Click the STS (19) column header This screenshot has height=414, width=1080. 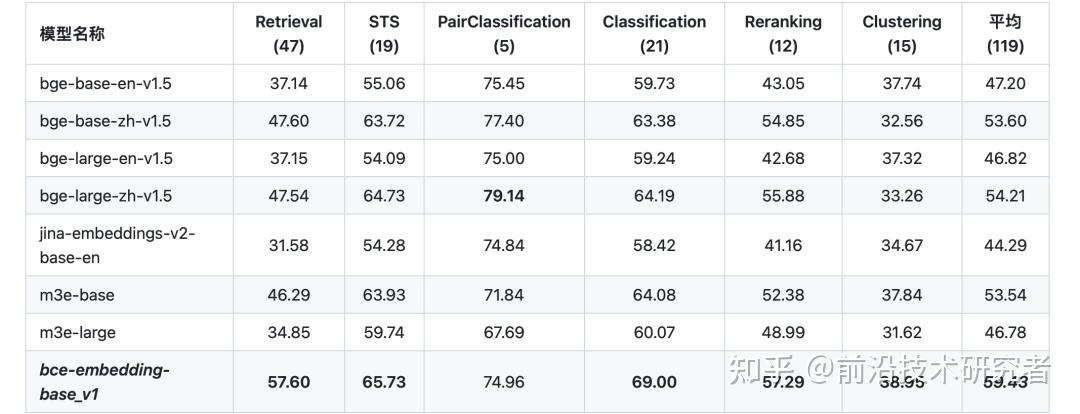pyautogui.click(x=384, y=34)
